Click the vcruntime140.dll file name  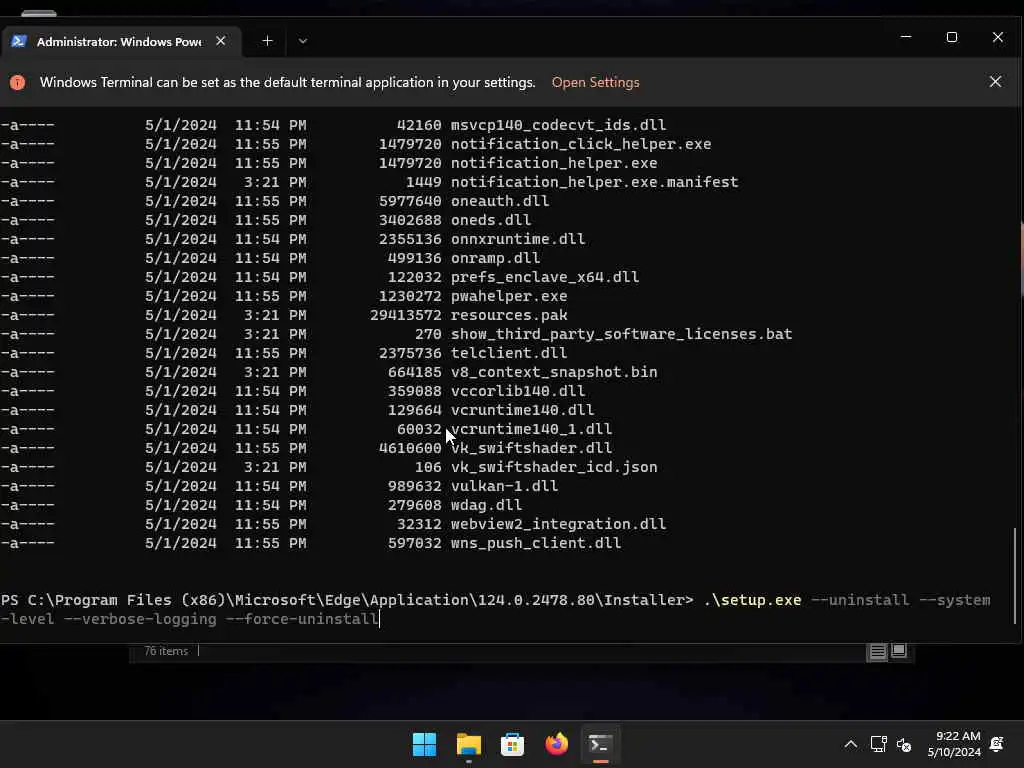pyautogui.click(x=522, y=409)
